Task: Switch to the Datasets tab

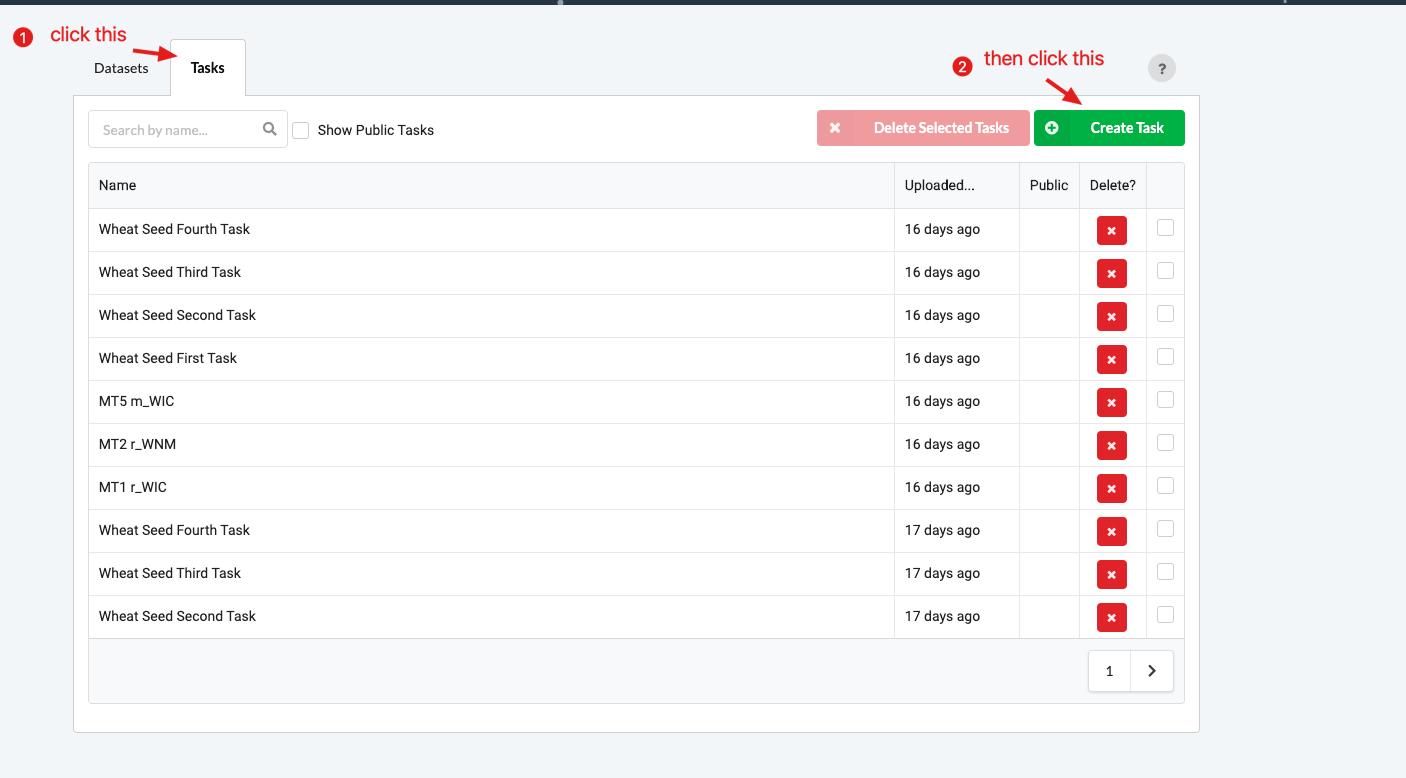Action: coord(121,68)
